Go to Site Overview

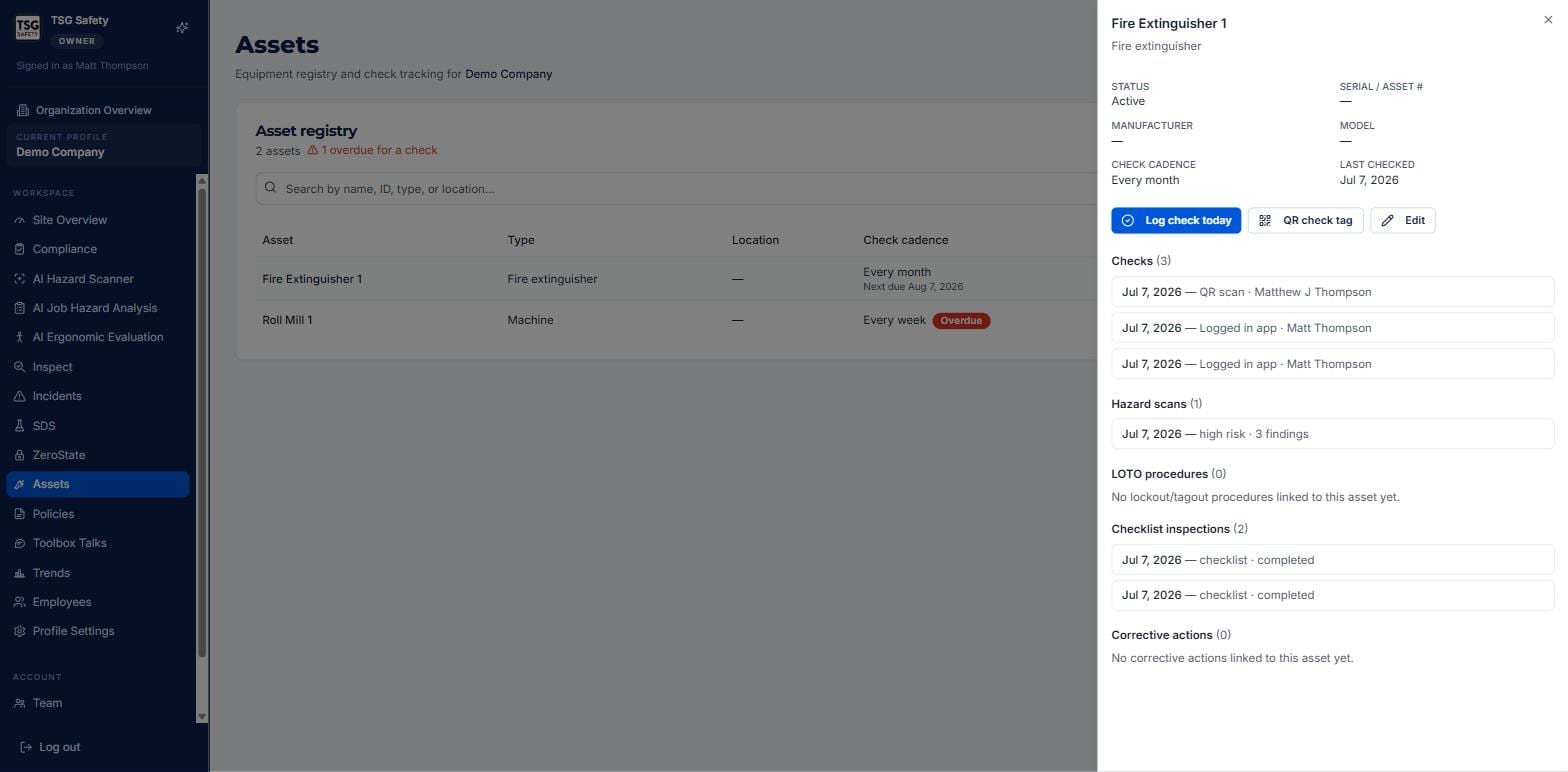click(98, 220)
